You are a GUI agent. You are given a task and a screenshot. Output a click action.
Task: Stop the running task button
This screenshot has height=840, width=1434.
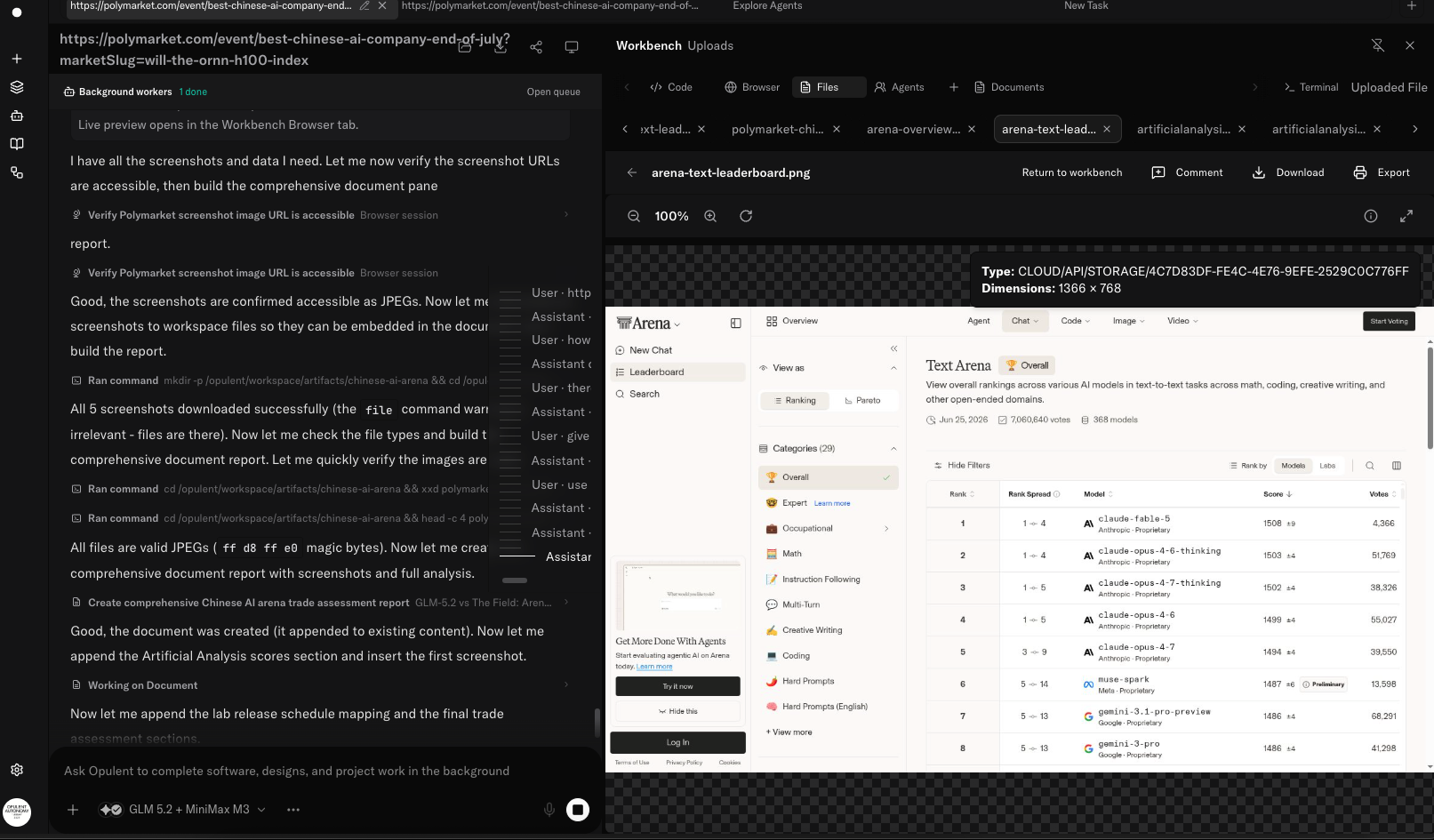point(578,809)
